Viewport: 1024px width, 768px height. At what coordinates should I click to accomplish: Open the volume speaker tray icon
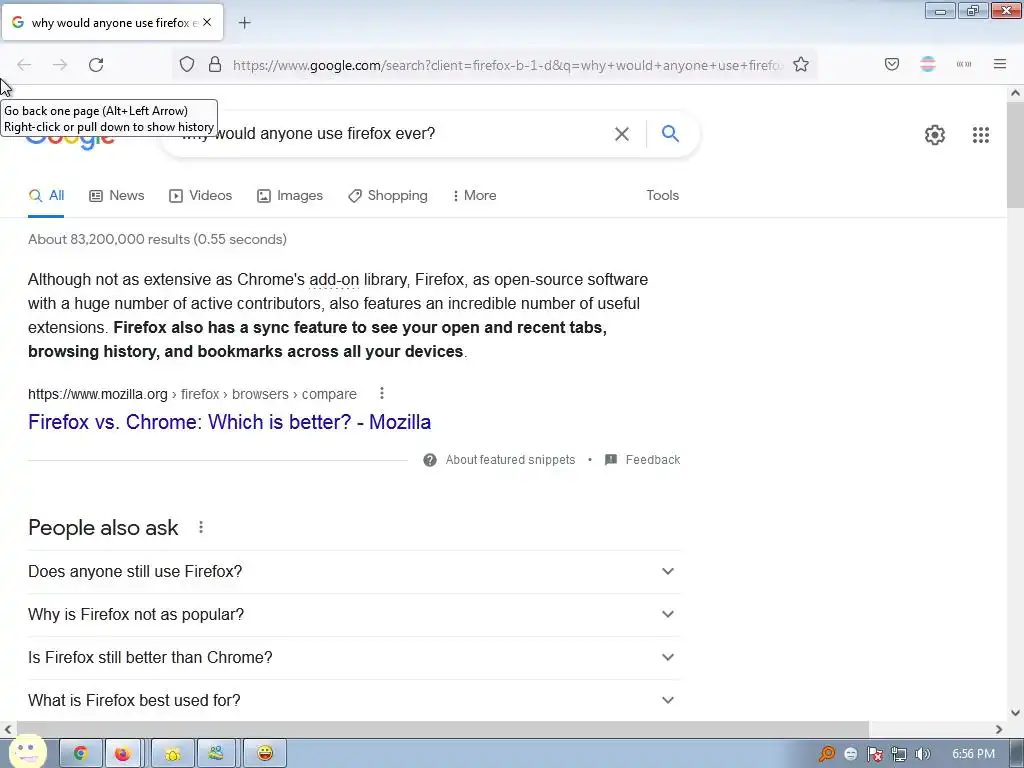(922, 754)
